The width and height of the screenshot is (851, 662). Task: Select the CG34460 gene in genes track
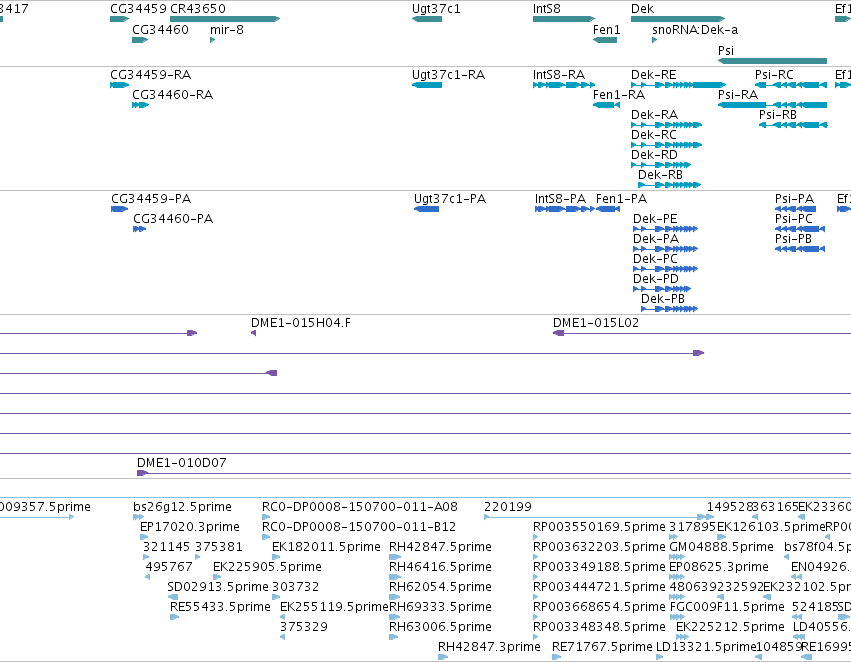[x=140, y=40]
